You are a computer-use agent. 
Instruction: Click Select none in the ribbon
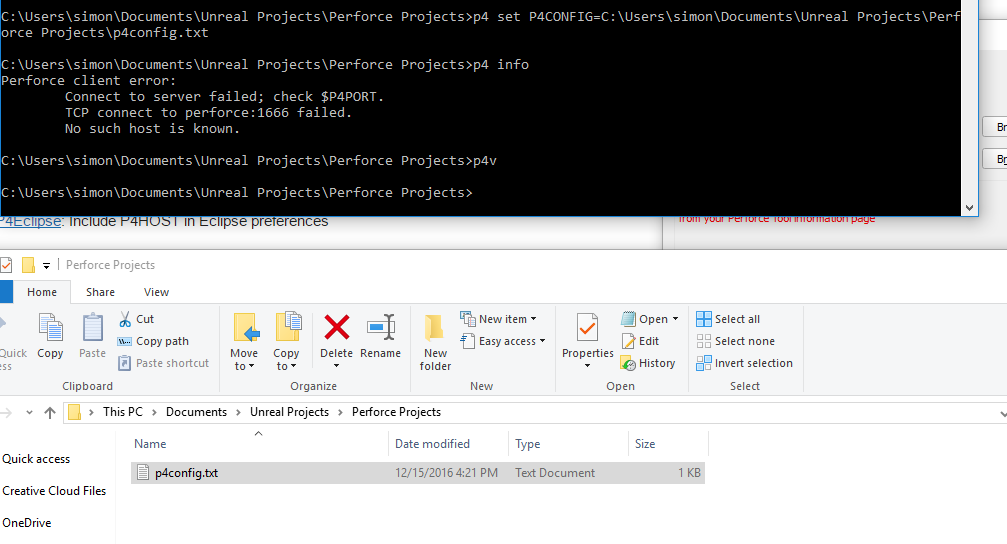click(736, 341)
